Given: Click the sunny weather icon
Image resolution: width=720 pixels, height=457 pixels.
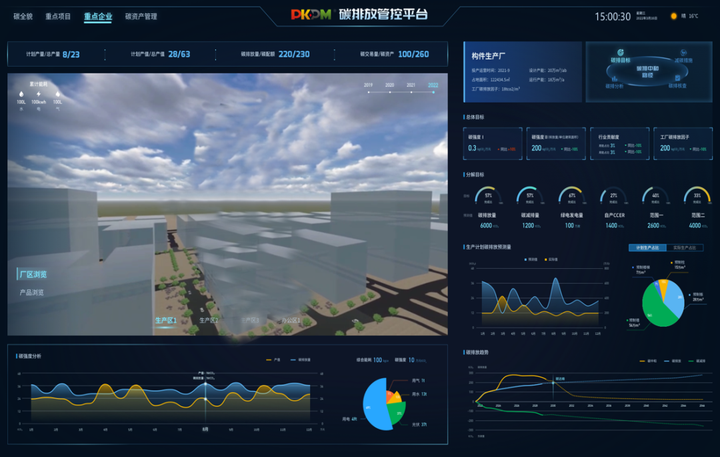Looking at the screenshot, I should [x=674, y=17].
